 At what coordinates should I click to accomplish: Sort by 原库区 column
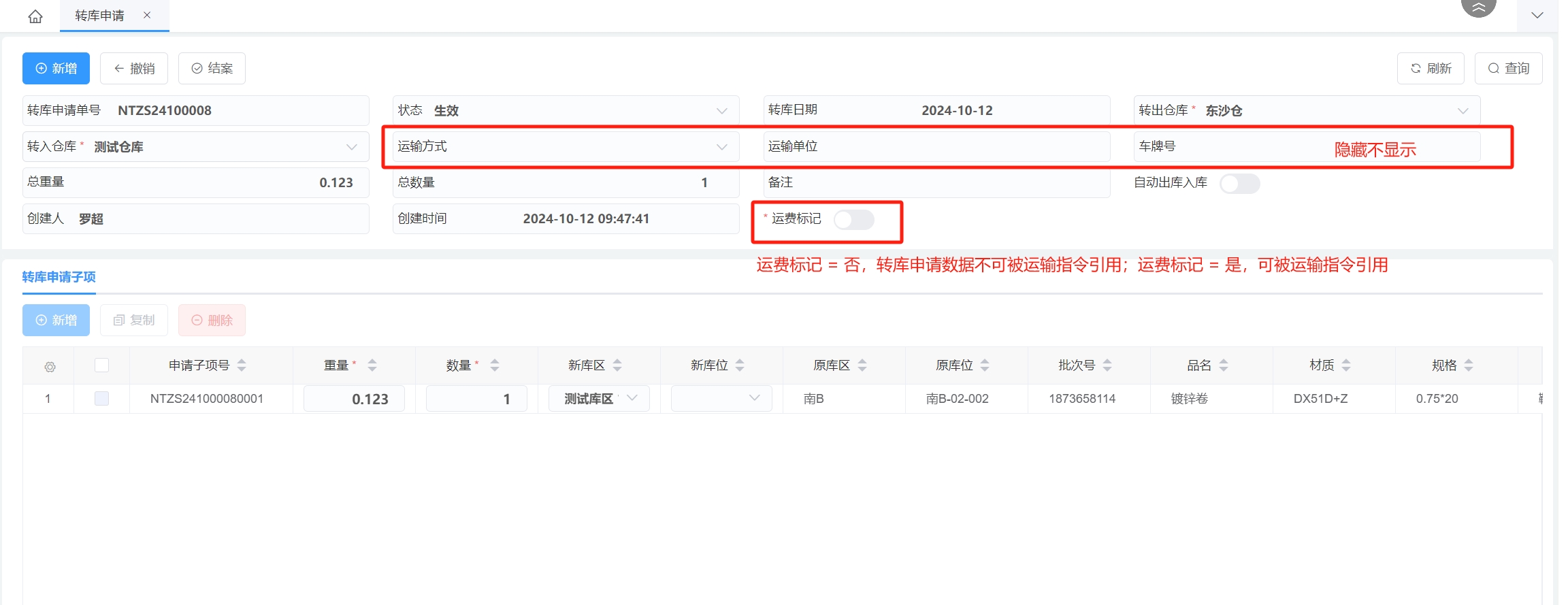862,365
